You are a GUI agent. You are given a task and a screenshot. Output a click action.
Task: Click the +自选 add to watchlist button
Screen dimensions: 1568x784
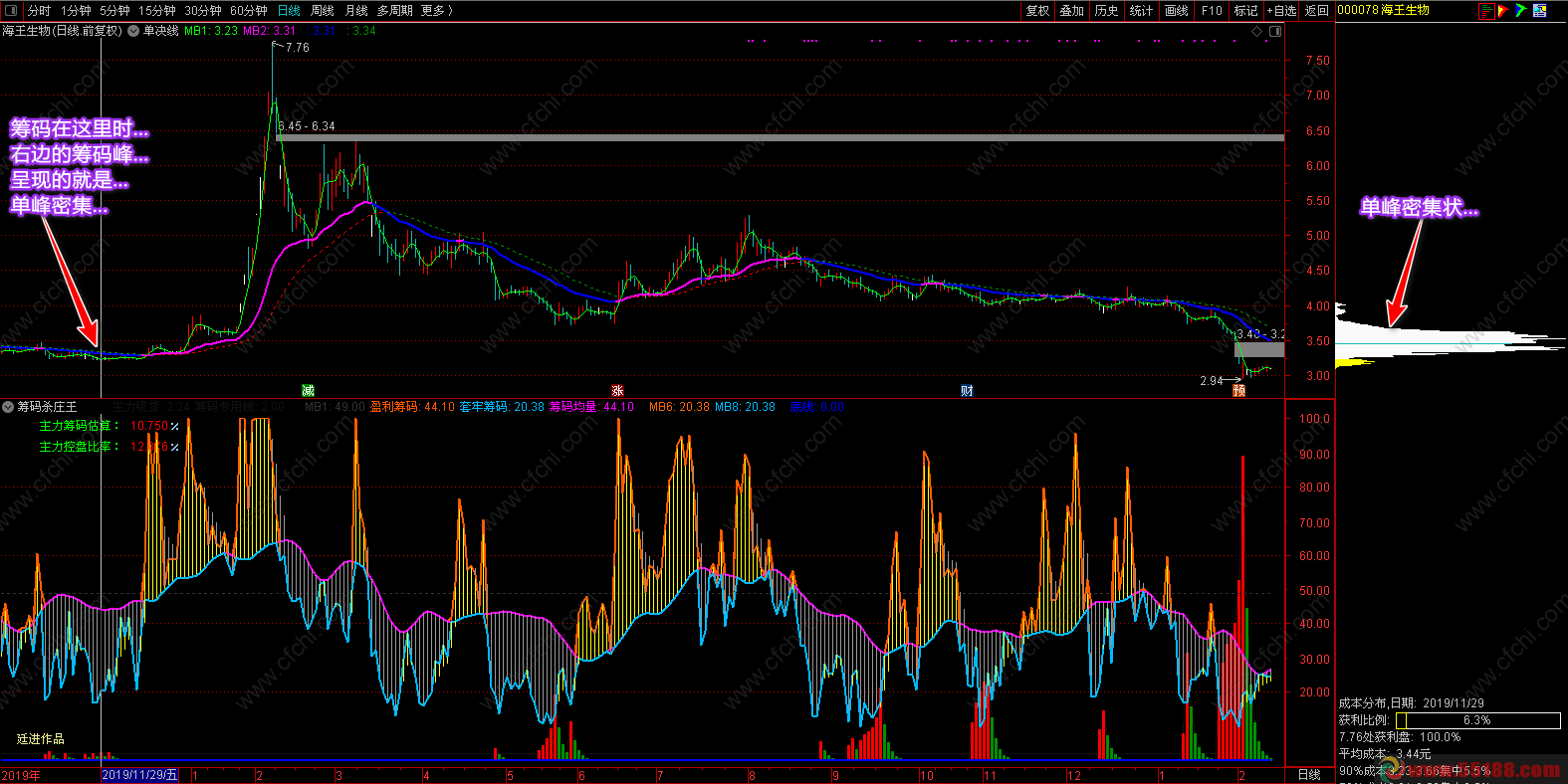pyautogui.click(x=1281, y=11)
